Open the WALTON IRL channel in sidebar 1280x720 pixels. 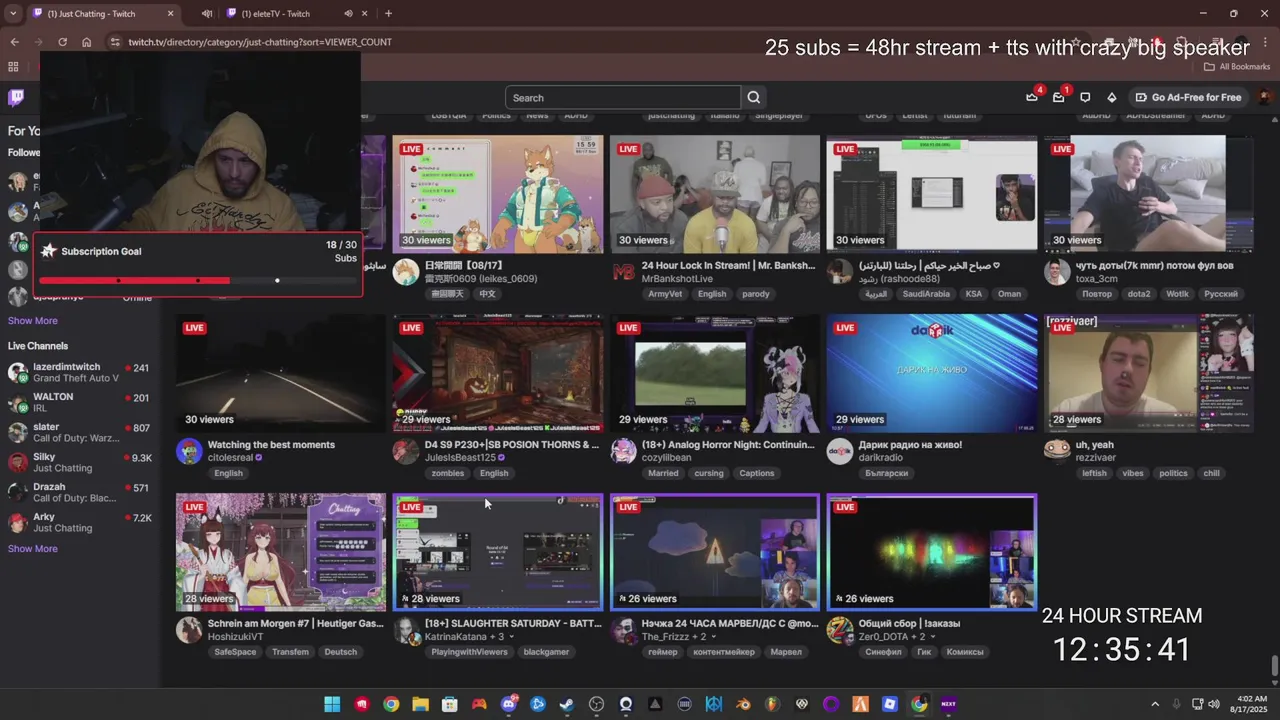80,402
